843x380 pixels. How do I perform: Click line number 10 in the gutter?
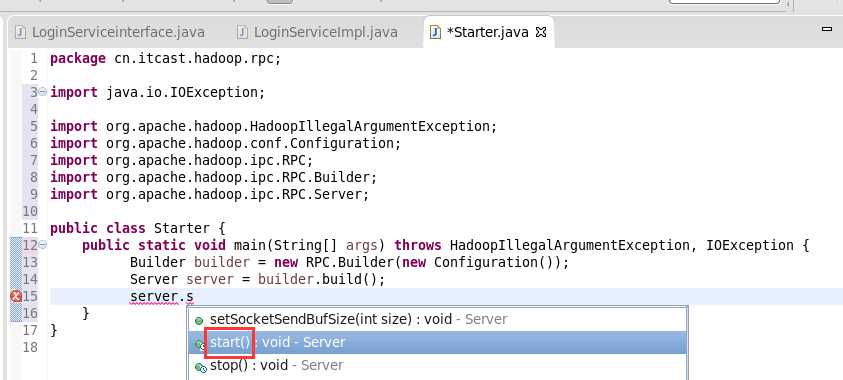[x=30, y=211]
